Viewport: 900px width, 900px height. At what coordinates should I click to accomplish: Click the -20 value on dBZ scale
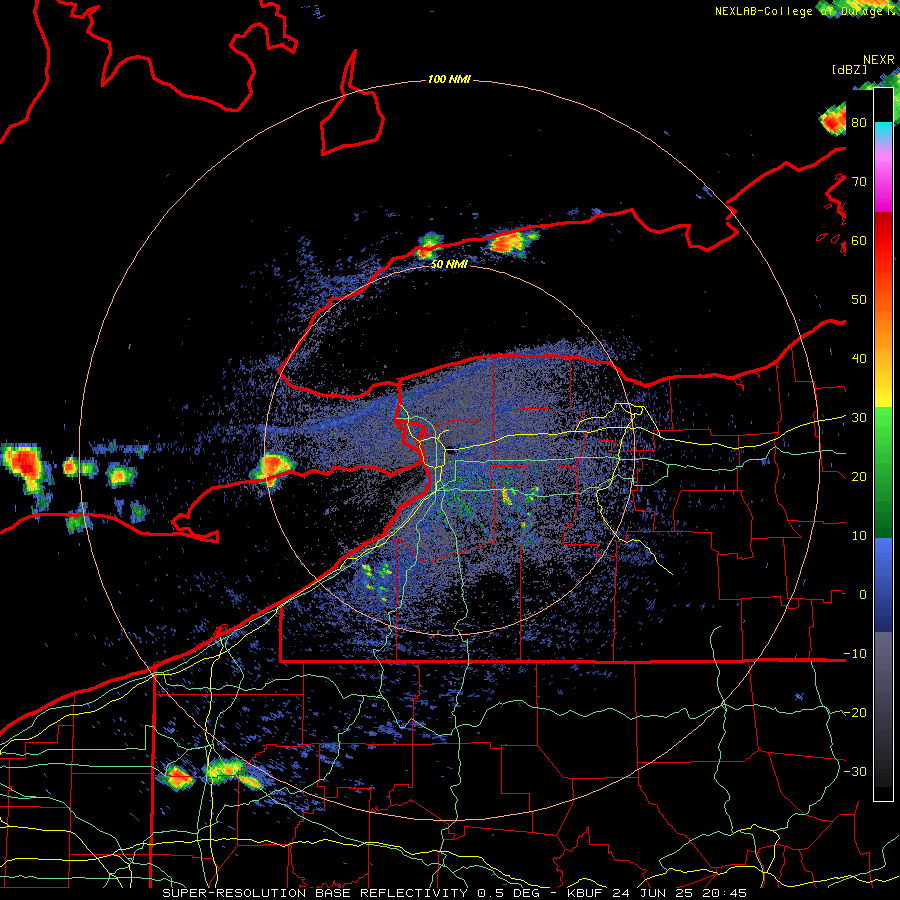855,712
